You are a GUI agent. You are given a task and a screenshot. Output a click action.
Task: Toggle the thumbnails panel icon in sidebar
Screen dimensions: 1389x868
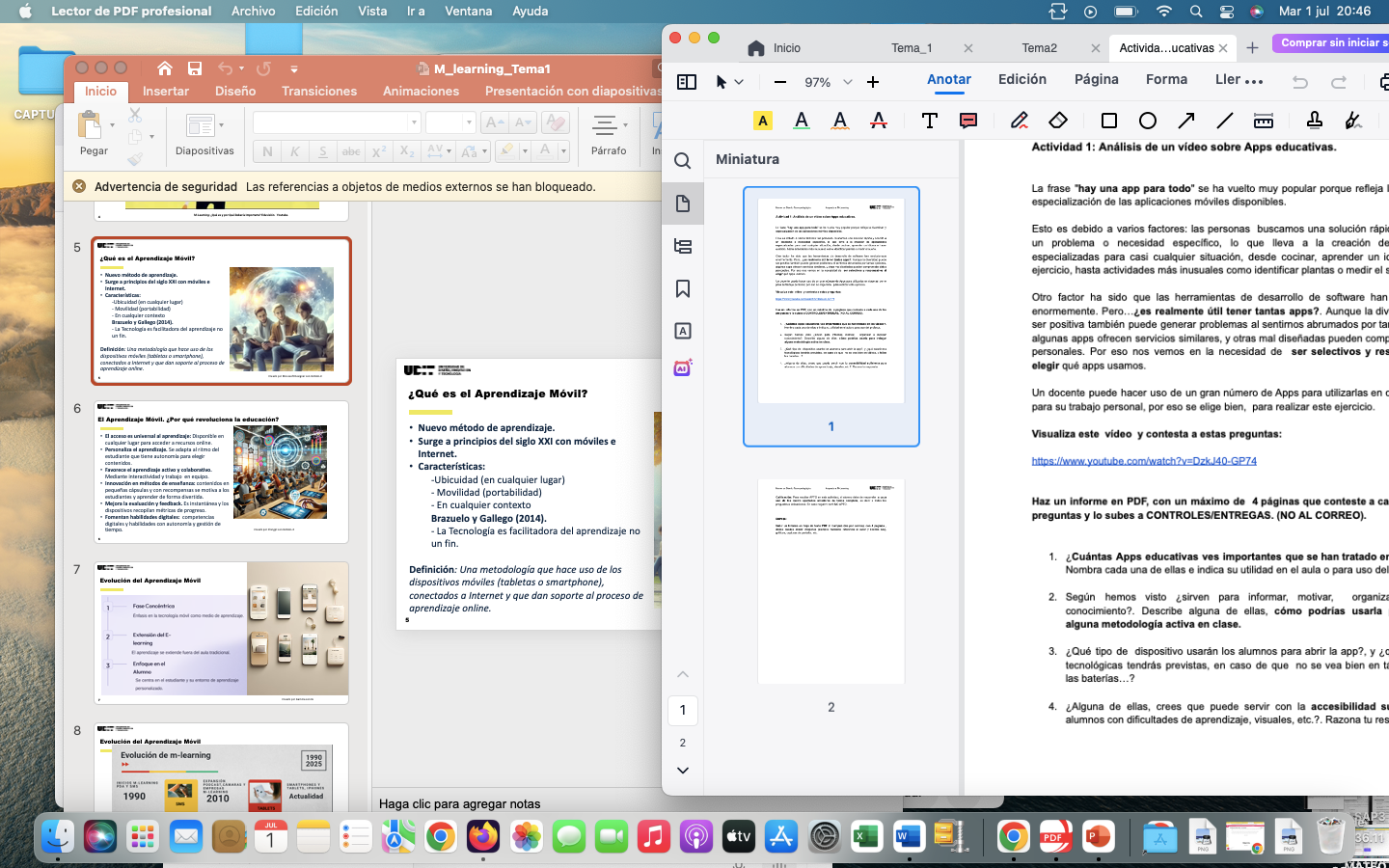tap(683, 203)
